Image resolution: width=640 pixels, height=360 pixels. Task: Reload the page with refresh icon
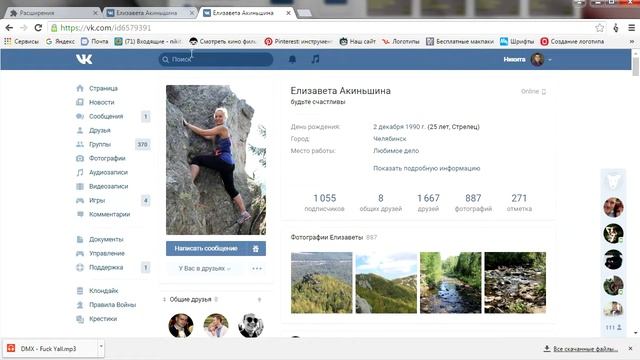(x=38, y=28)
